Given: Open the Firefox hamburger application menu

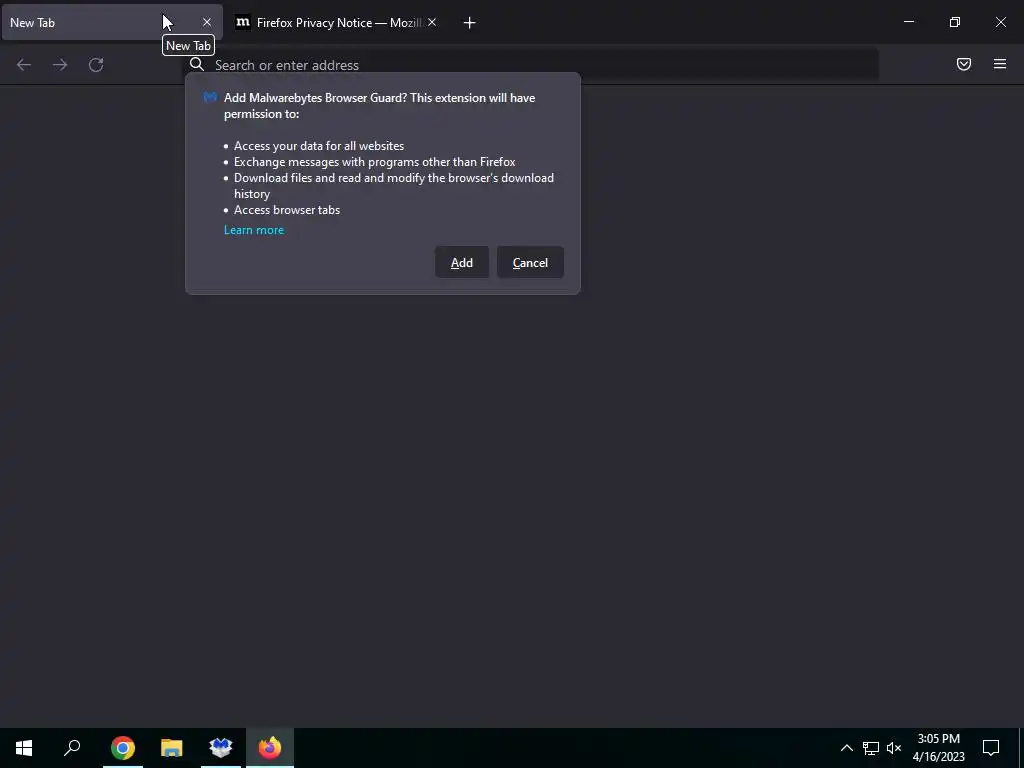Looking at the screenshot, I should coord(1000,64).
